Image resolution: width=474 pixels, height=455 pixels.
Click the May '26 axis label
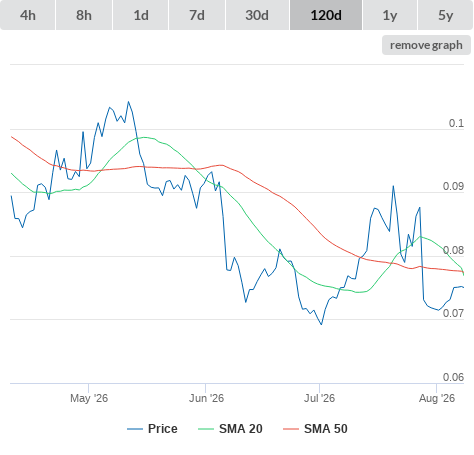(x=89, y=398)
